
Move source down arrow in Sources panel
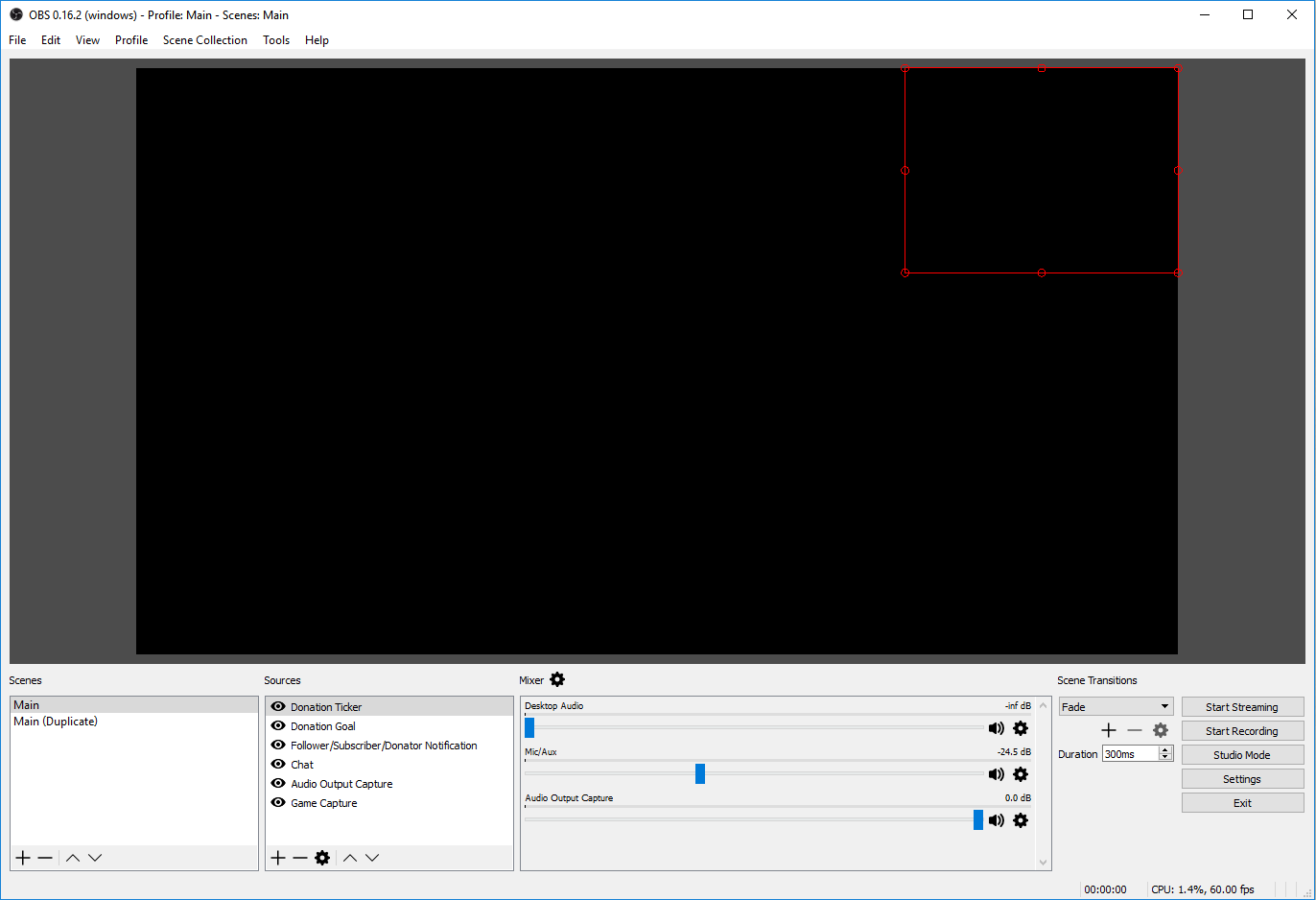point(372,858)
